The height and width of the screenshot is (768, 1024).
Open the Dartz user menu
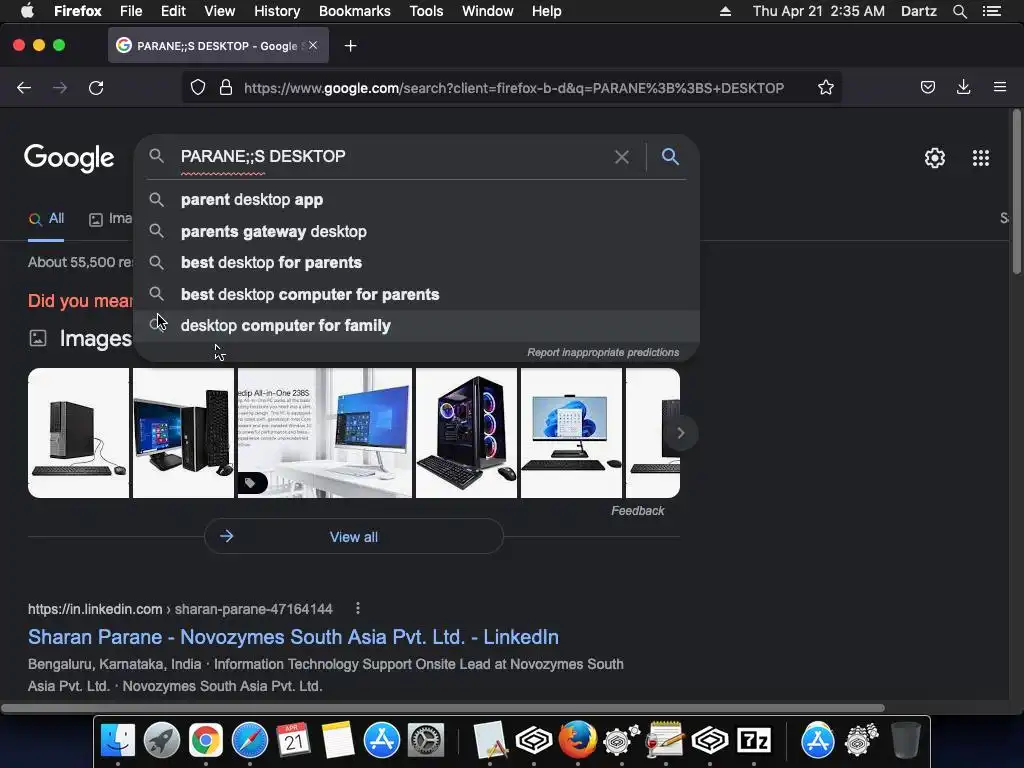(918, 11)
